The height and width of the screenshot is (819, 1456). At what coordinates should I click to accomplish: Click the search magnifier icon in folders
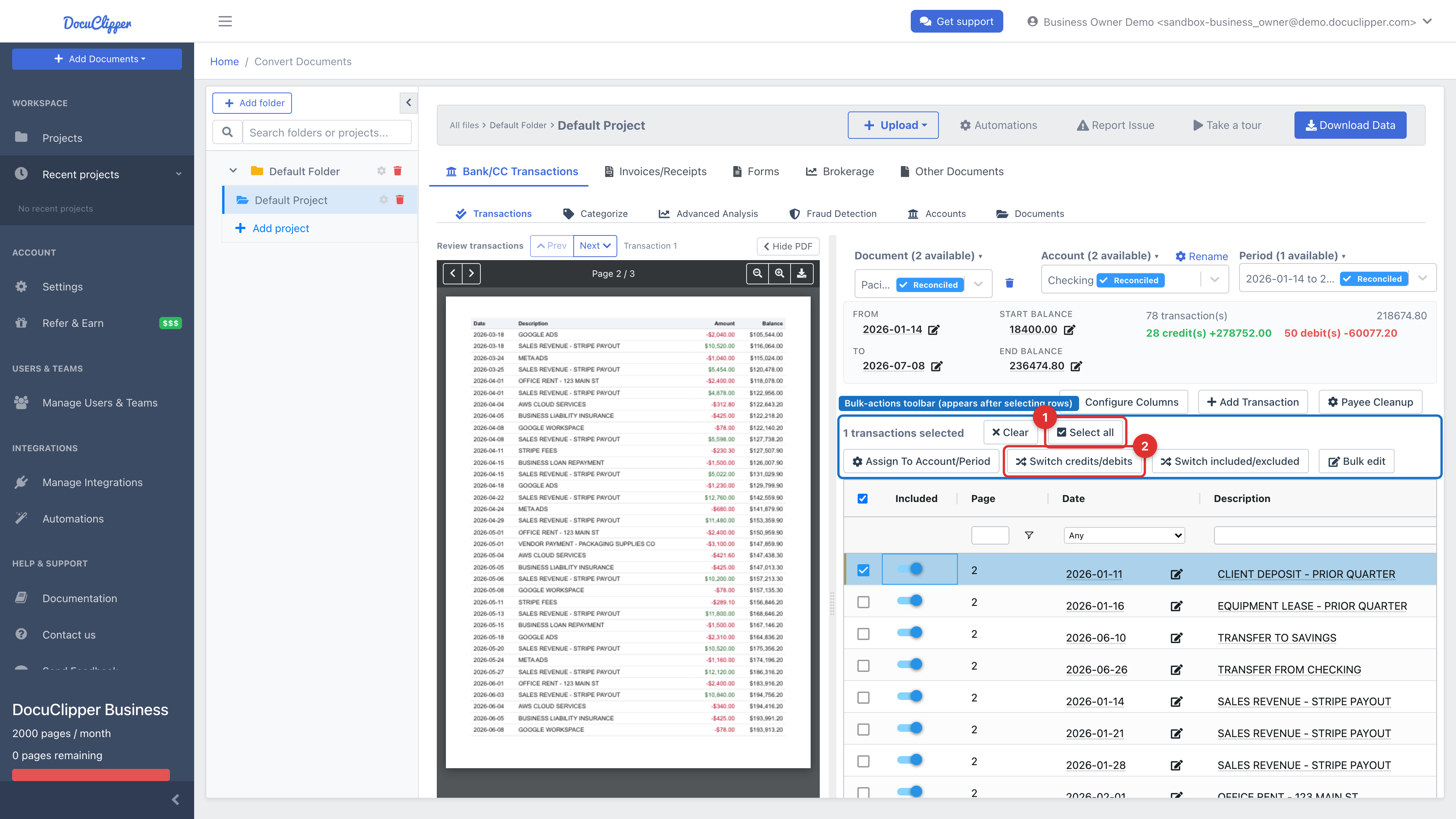click(227, 132)
